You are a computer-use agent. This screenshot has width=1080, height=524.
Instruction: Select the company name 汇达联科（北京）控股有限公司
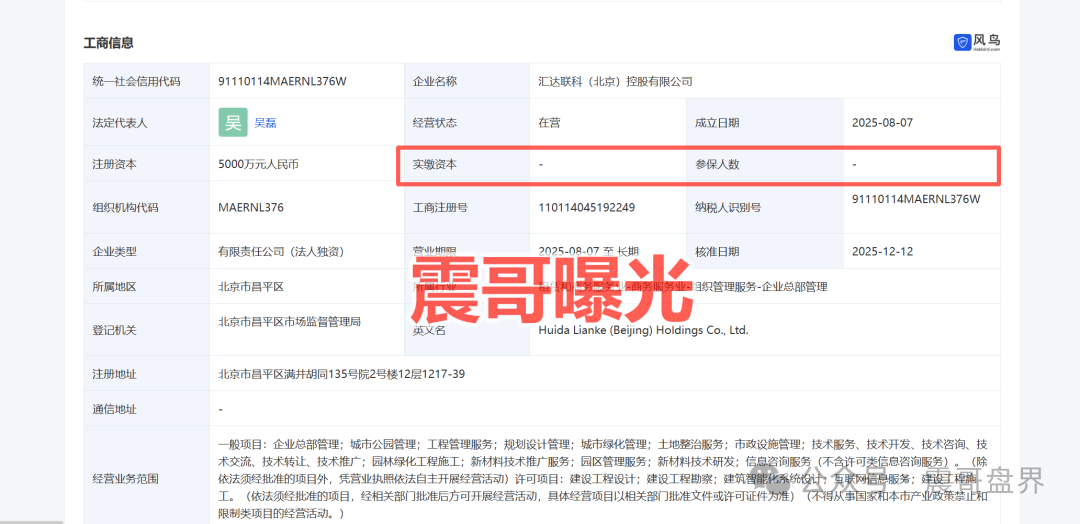click(615, 81)
